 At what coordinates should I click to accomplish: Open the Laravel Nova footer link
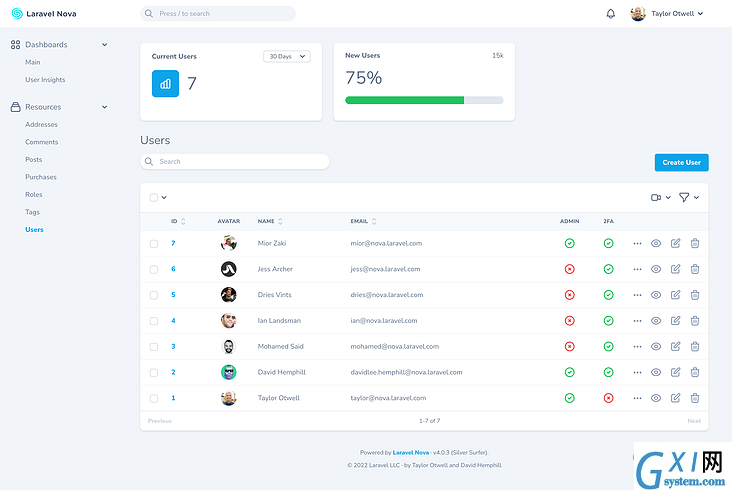pyautogui.click(x=411, y=452)
